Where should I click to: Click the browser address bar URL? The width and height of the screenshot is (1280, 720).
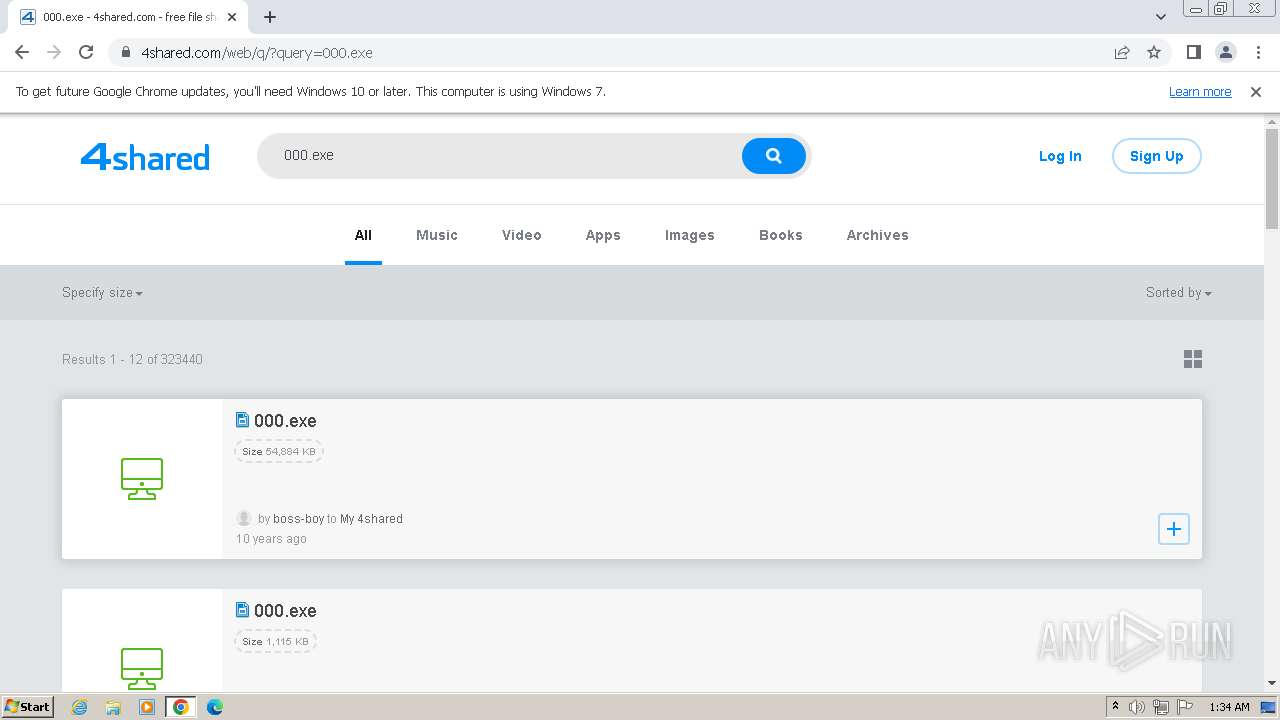(x=257, y=52)
